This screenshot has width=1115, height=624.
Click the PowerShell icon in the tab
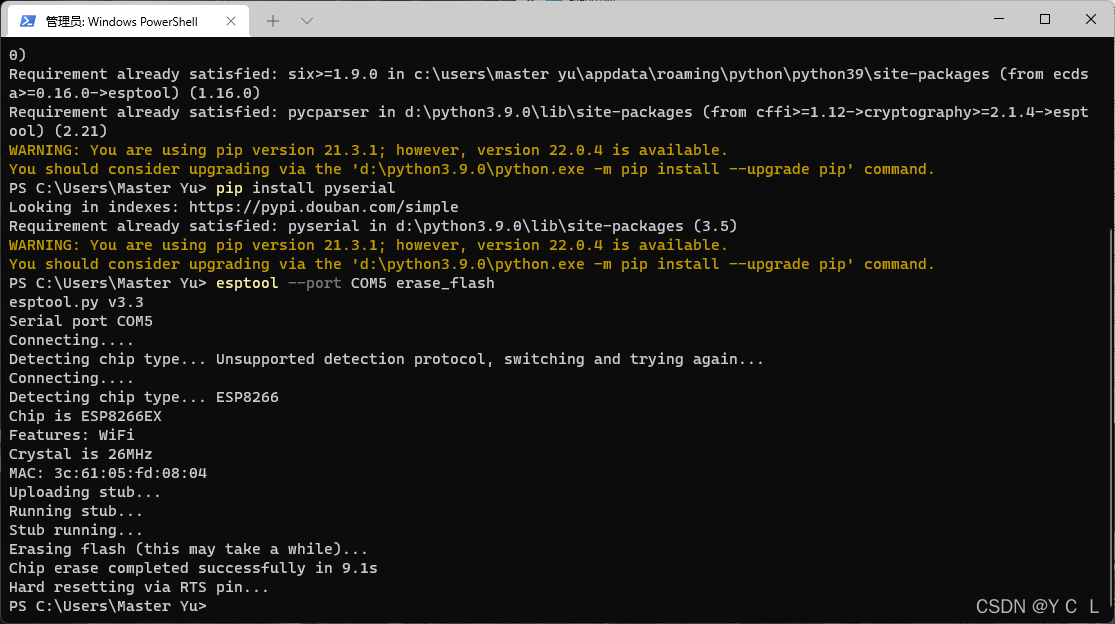coord(28,21)
